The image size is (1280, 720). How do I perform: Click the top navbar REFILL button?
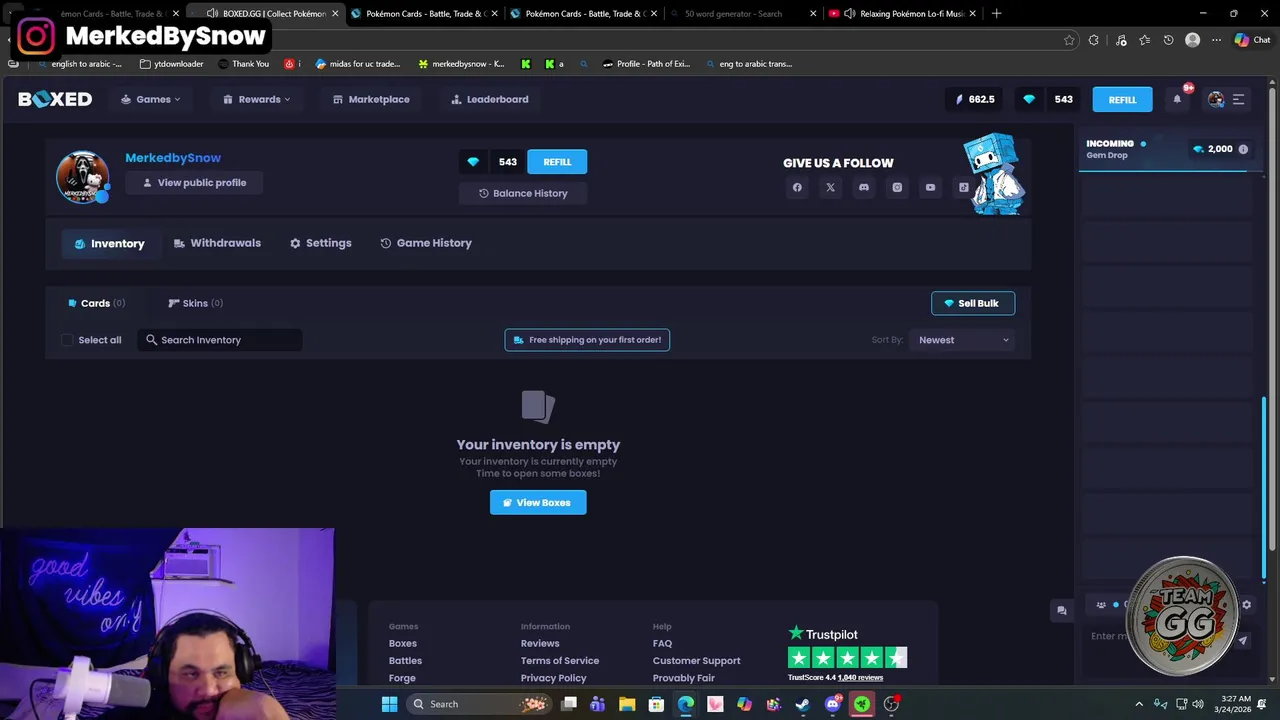1122,99
